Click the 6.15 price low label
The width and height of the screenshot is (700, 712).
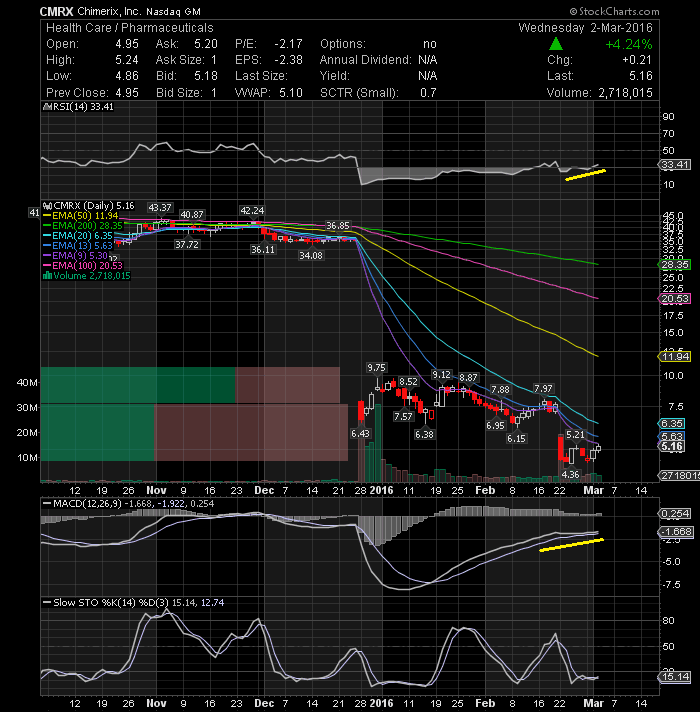tap(516, 439)
